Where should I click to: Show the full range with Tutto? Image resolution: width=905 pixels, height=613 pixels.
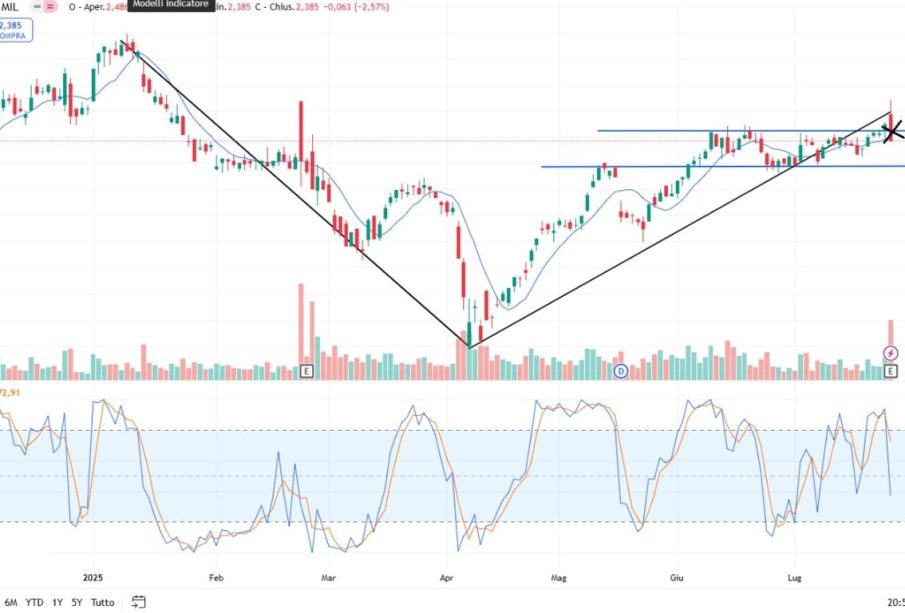pos(102,603)
